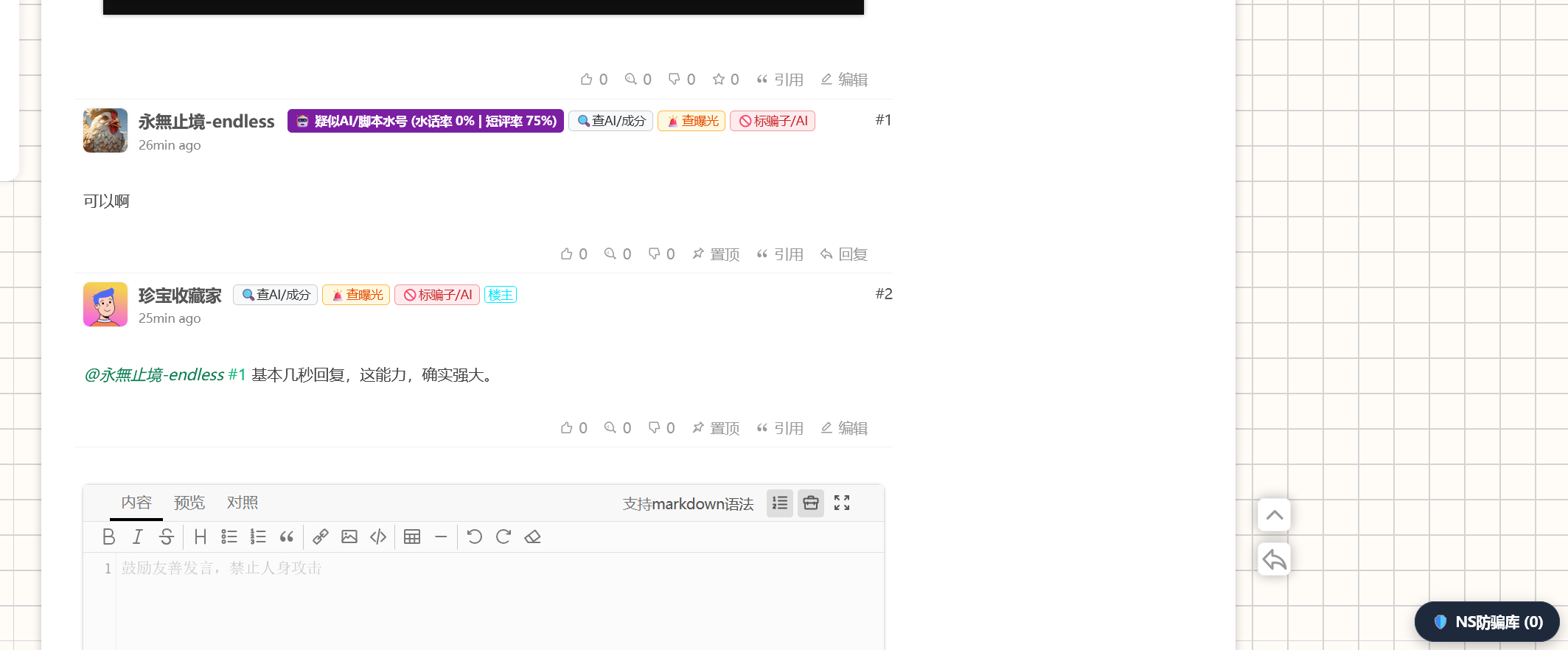
Task: Toggle line numbers display in editor
Action: coord(780,503)
